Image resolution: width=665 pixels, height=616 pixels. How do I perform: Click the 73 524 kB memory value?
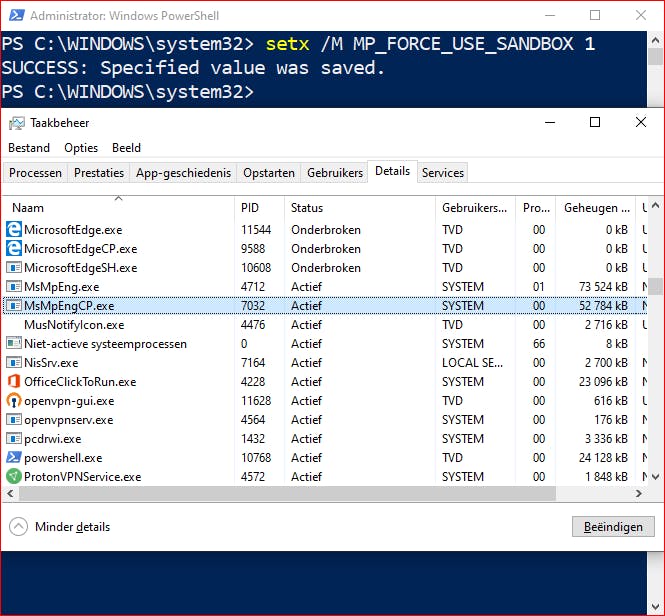coord(603,287)
